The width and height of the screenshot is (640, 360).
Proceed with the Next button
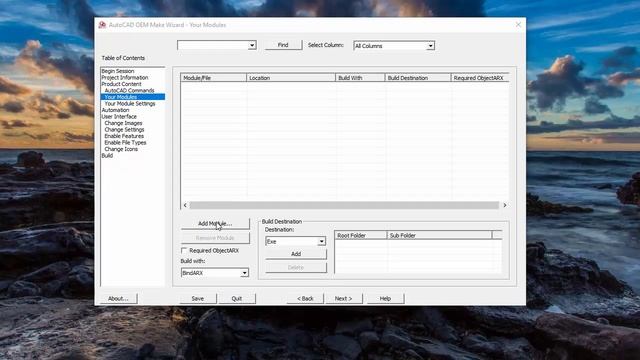coord(344,299)
